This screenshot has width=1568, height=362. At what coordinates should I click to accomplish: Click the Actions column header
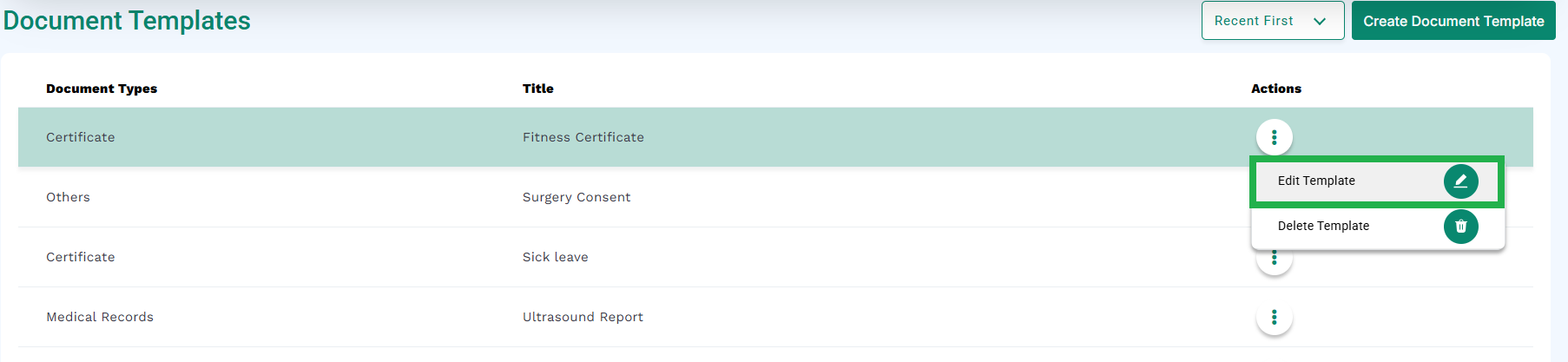[1276, 89]
